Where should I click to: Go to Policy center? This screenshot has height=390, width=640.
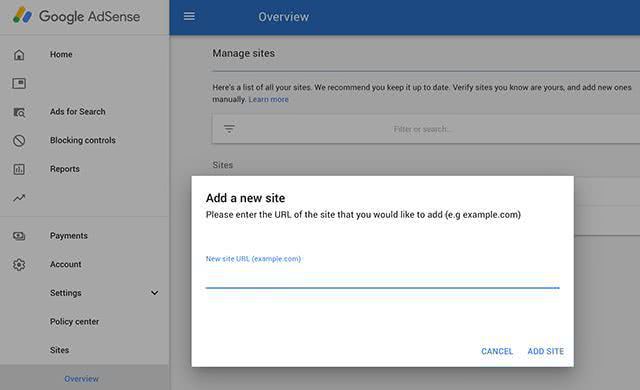tap(74, 321)
